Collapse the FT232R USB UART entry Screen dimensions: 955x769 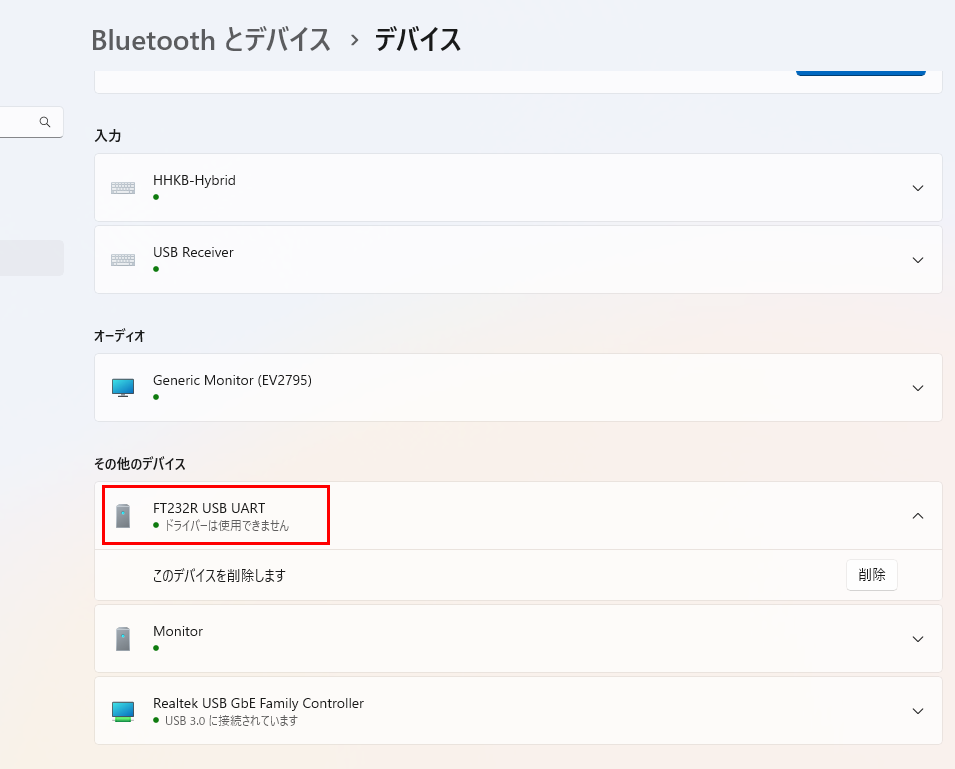tap(918, 516)
